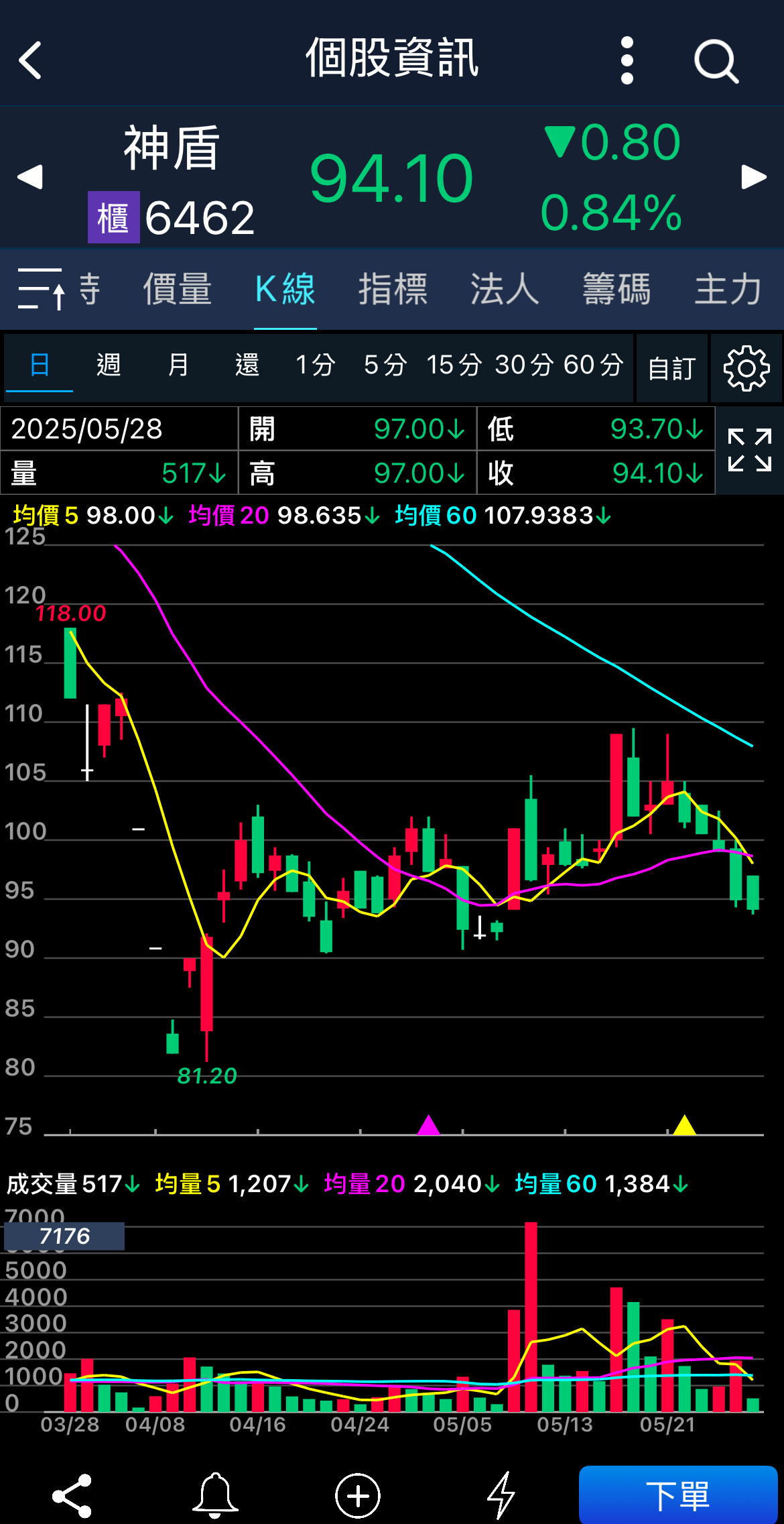Open the three-dot more options menu
Viewport: 784px width, 1524px height.
coord(627,60)
